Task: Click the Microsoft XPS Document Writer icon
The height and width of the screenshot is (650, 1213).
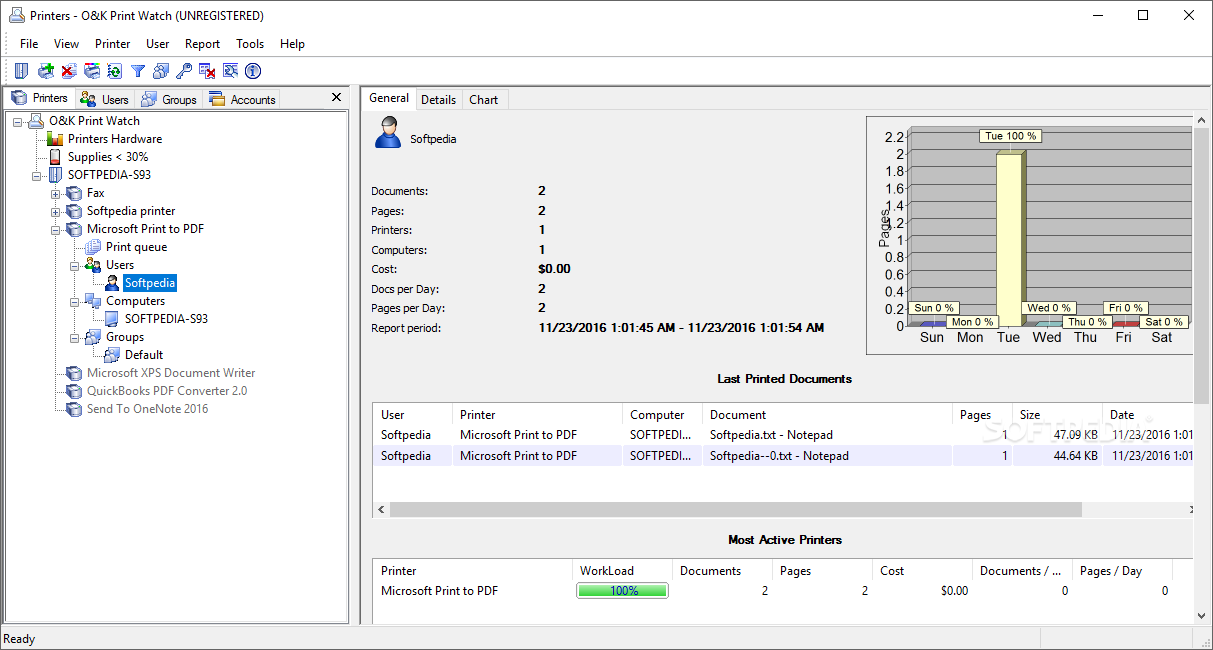Action: [74, 373]
